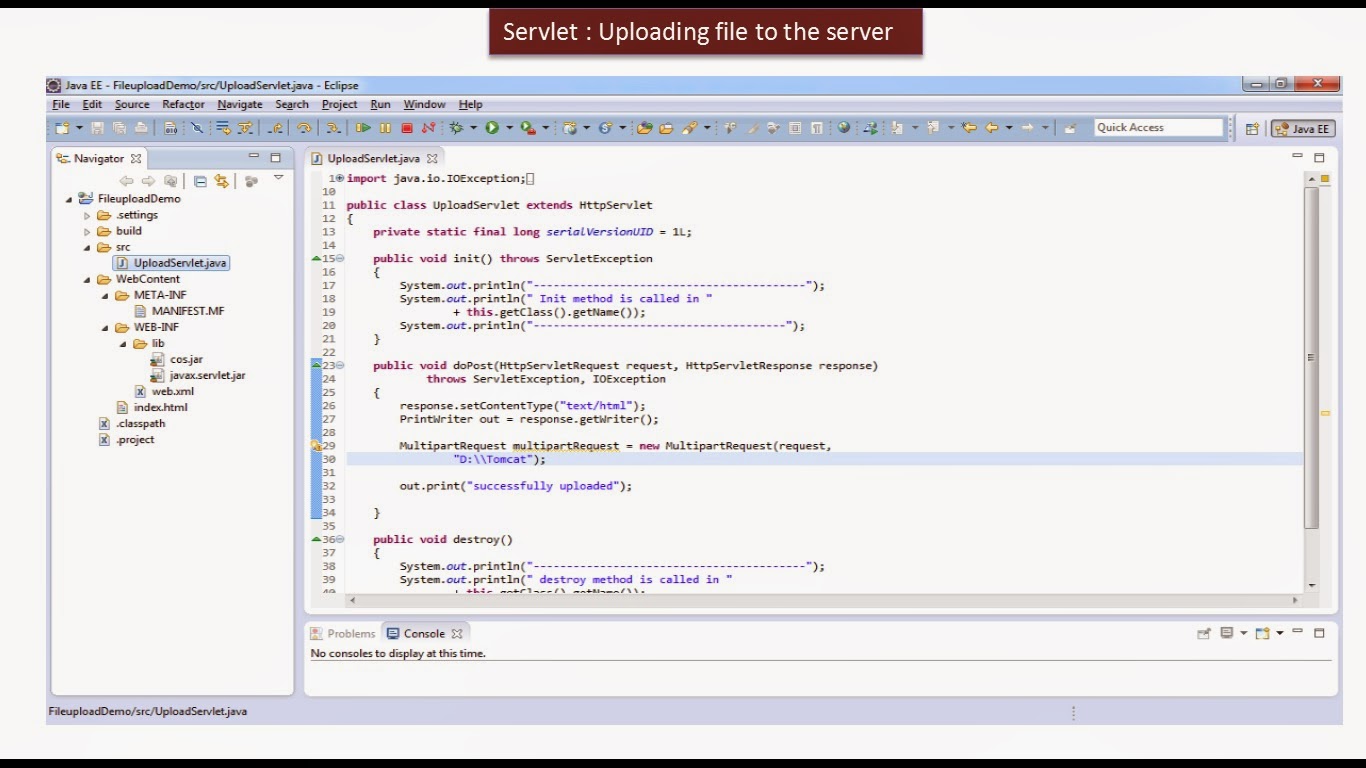Screen dimensions: 1366x768
Task: Open the Window menu
Action: coord(424,104)
